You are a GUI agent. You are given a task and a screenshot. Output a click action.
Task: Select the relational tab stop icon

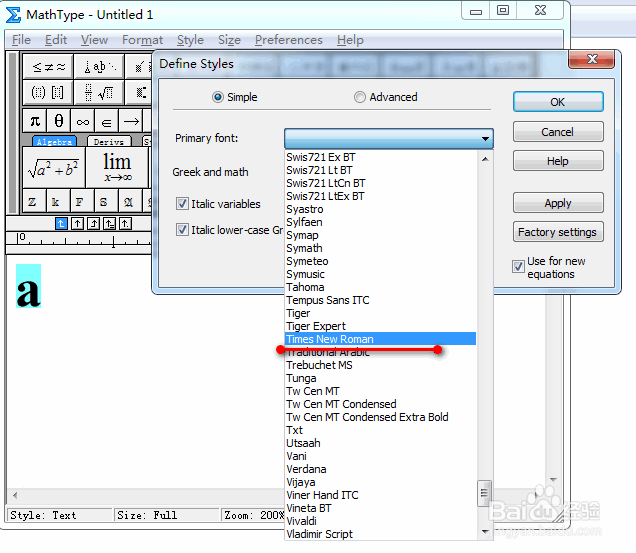(x=110, y=224)
